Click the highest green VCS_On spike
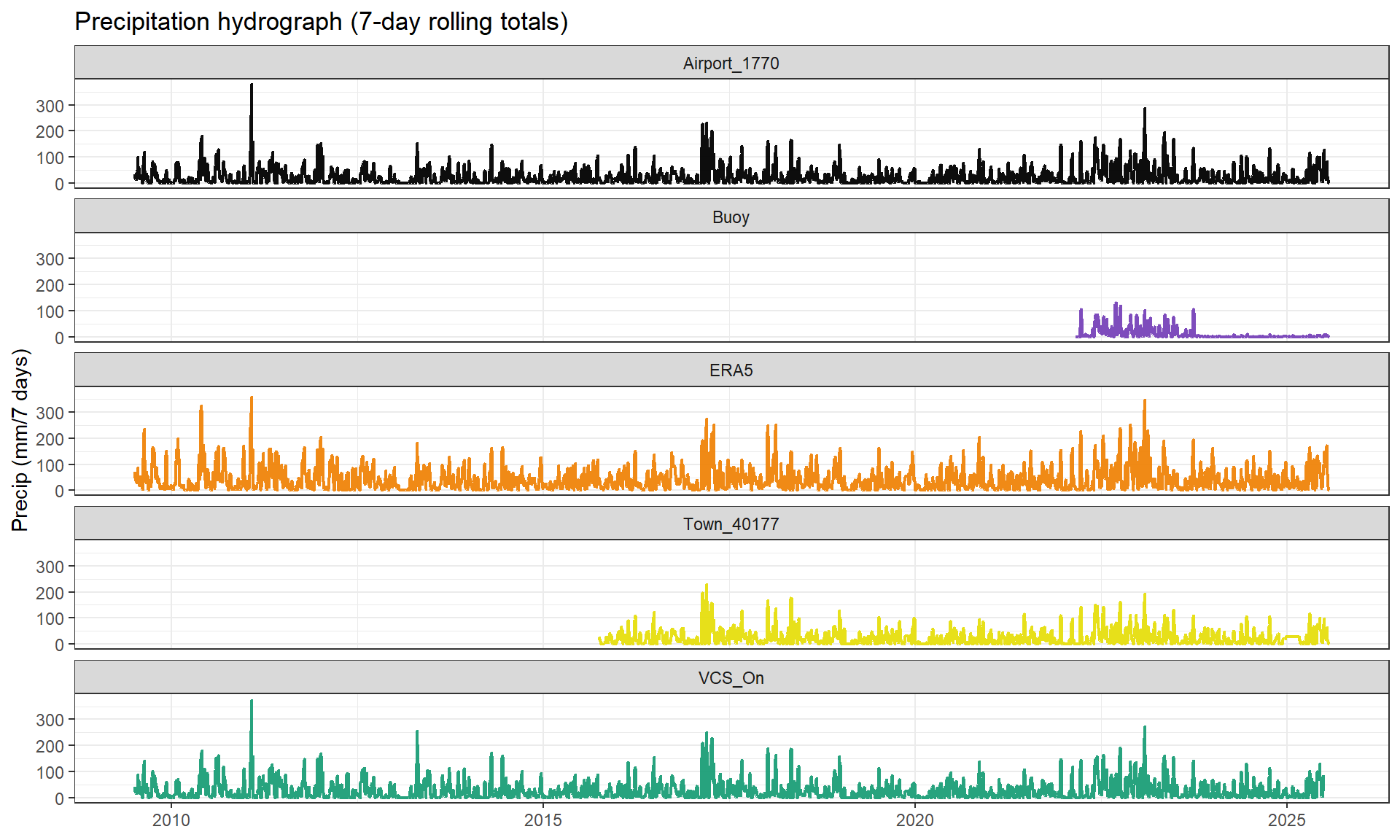The image size is (1400, 840). point(252,704)
